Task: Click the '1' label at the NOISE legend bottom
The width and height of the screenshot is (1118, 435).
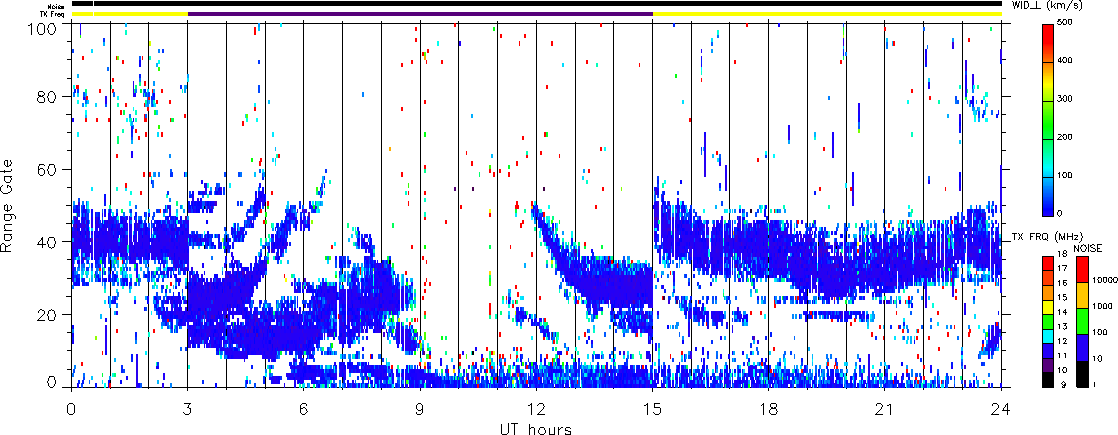Action: [1094, 384]
